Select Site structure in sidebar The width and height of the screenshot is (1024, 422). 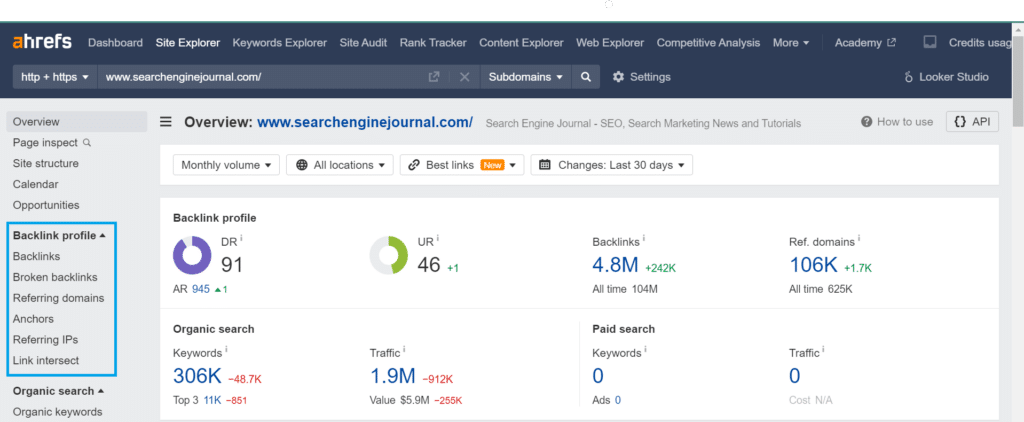point(46,163)
